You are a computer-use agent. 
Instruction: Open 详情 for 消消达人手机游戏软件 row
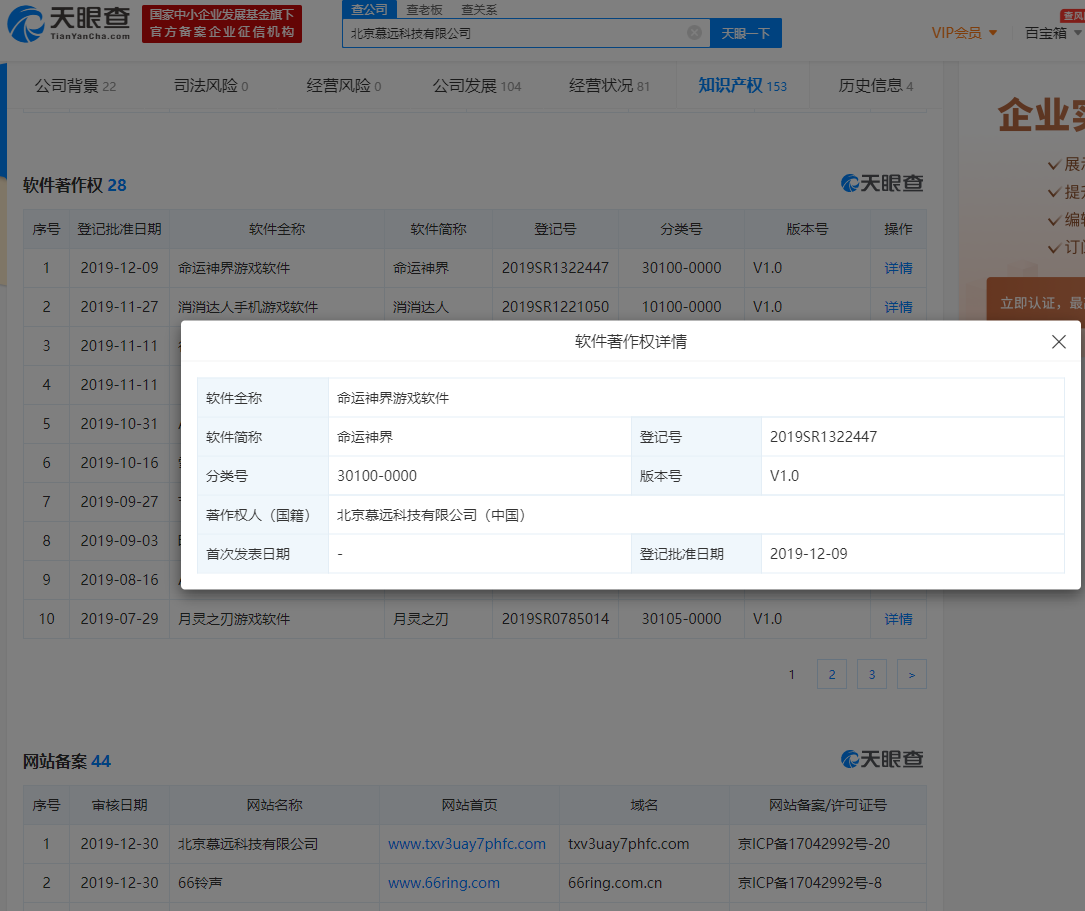pos(898,306)
